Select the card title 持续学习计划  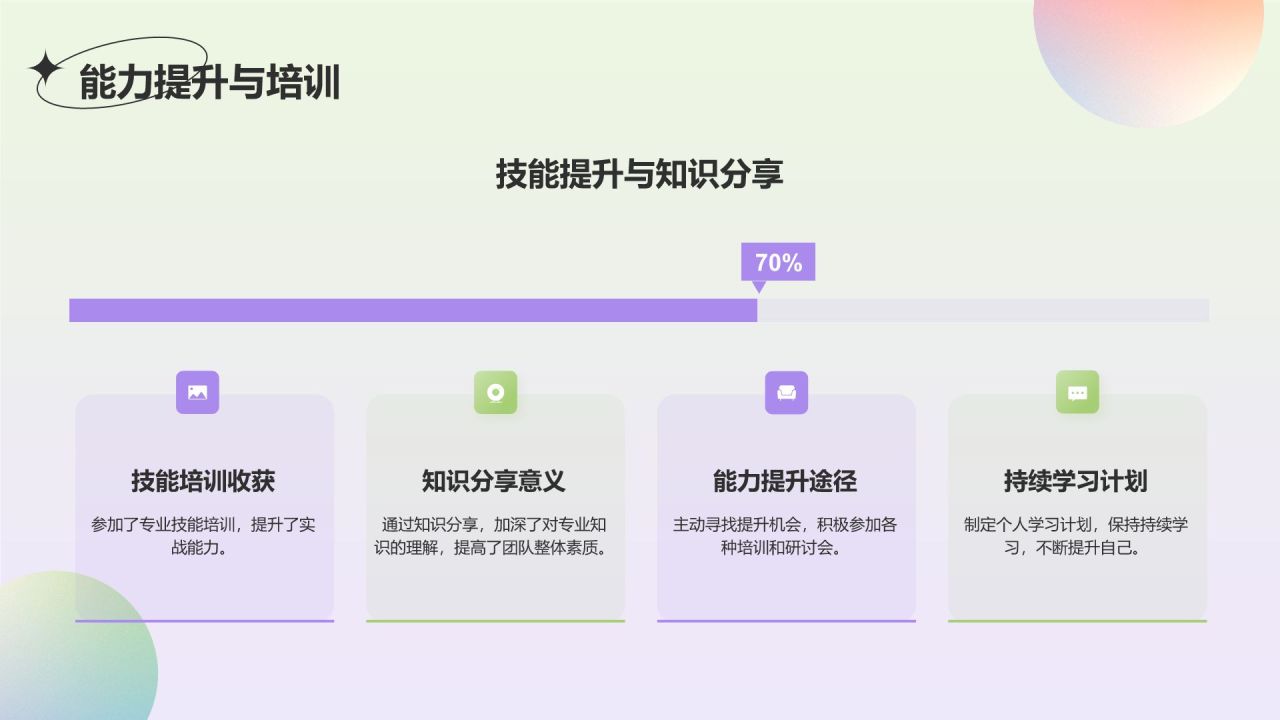(x=1076, y=481)
